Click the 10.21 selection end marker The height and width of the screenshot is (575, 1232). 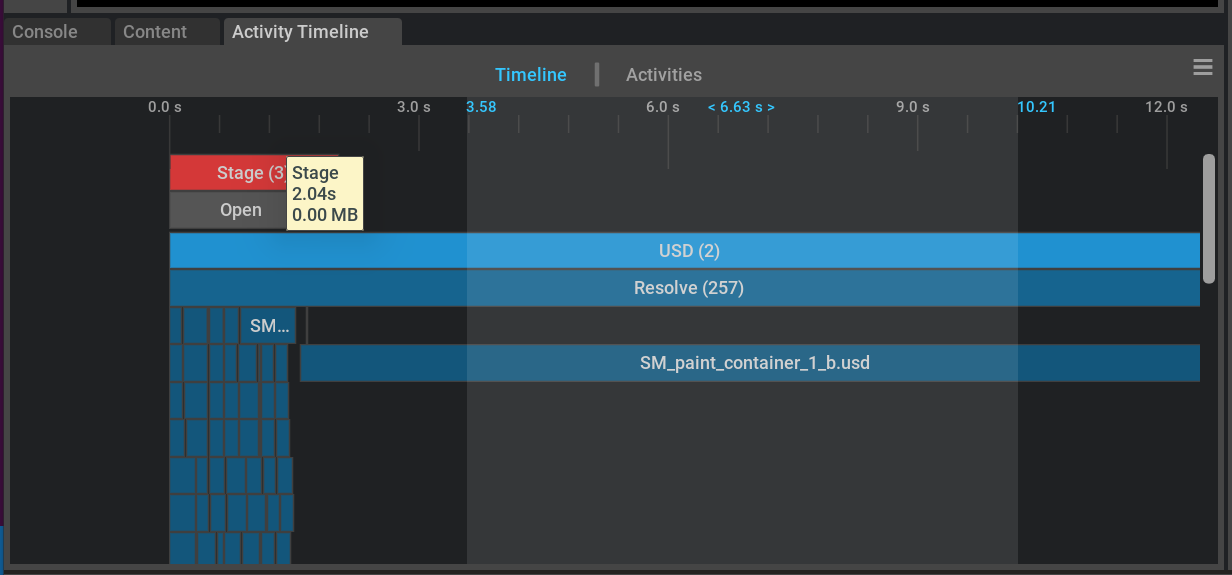point(1037,107)
